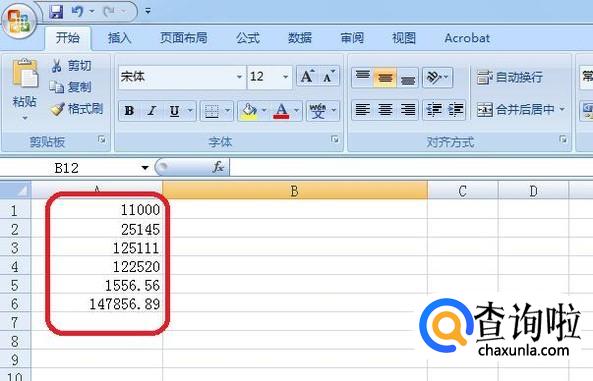This screenshot has height=381, width=593.
Task: Open the font size dropdown
Action: point(286,77)
